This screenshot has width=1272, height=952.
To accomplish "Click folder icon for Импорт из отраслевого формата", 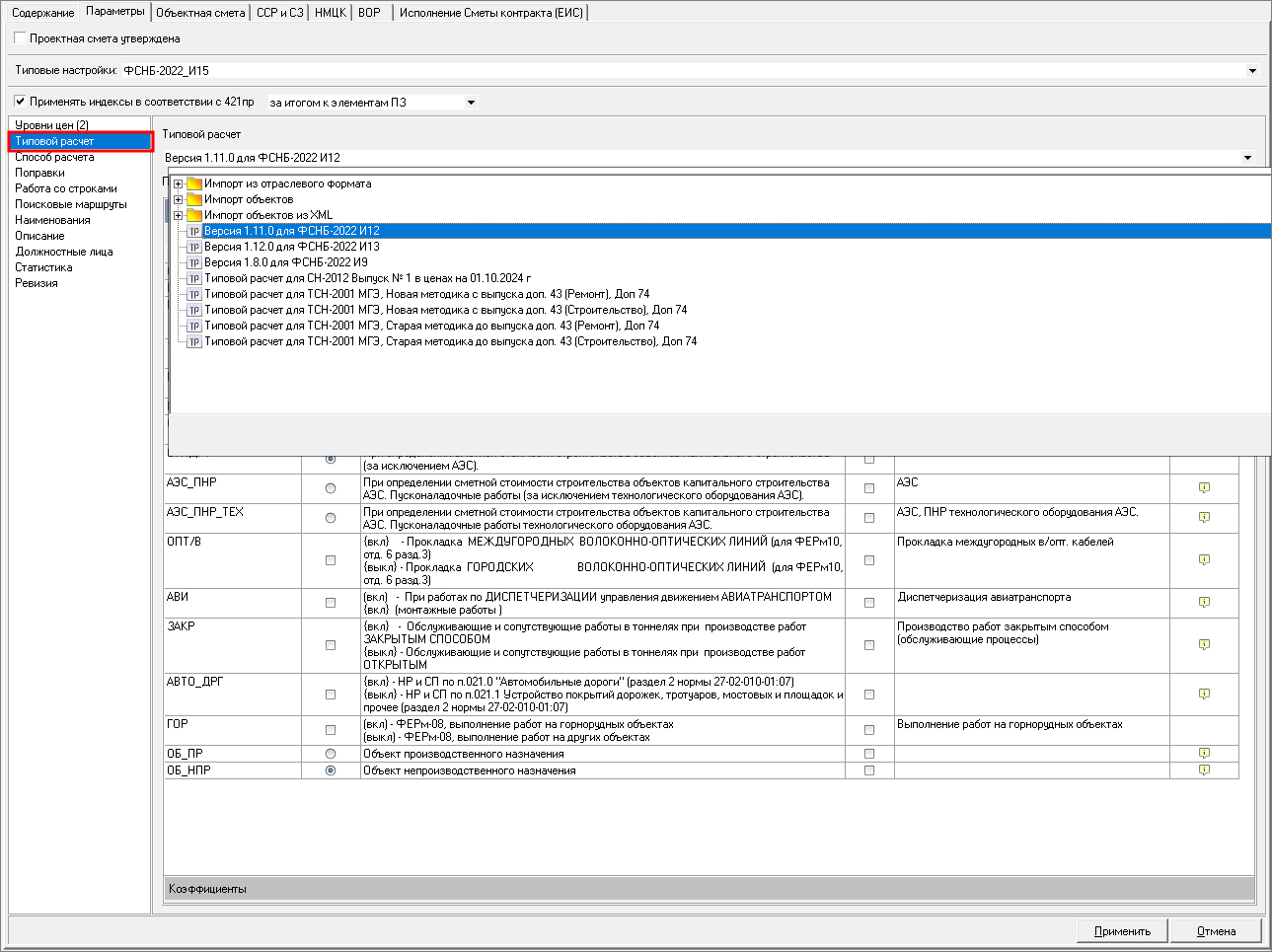I will coord(194,183).
